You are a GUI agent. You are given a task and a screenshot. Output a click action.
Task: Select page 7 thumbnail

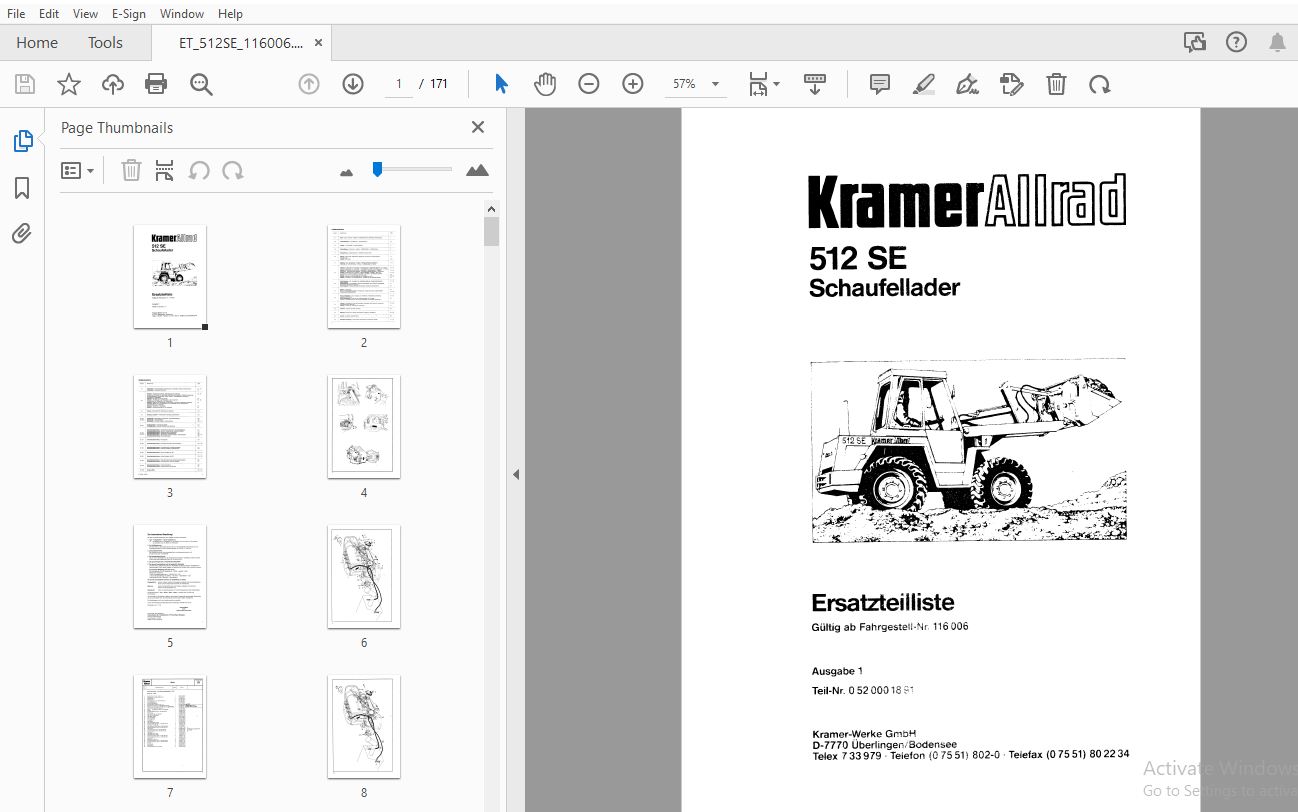(170, 727)
